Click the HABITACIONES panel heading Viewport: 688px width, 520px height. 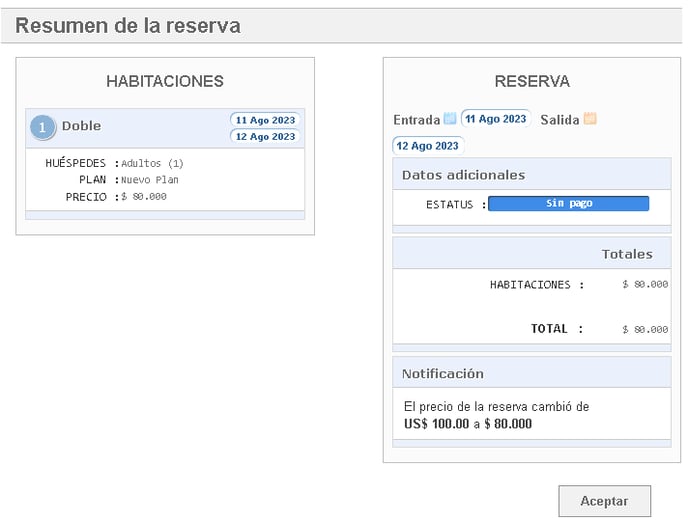coord(165,81)
